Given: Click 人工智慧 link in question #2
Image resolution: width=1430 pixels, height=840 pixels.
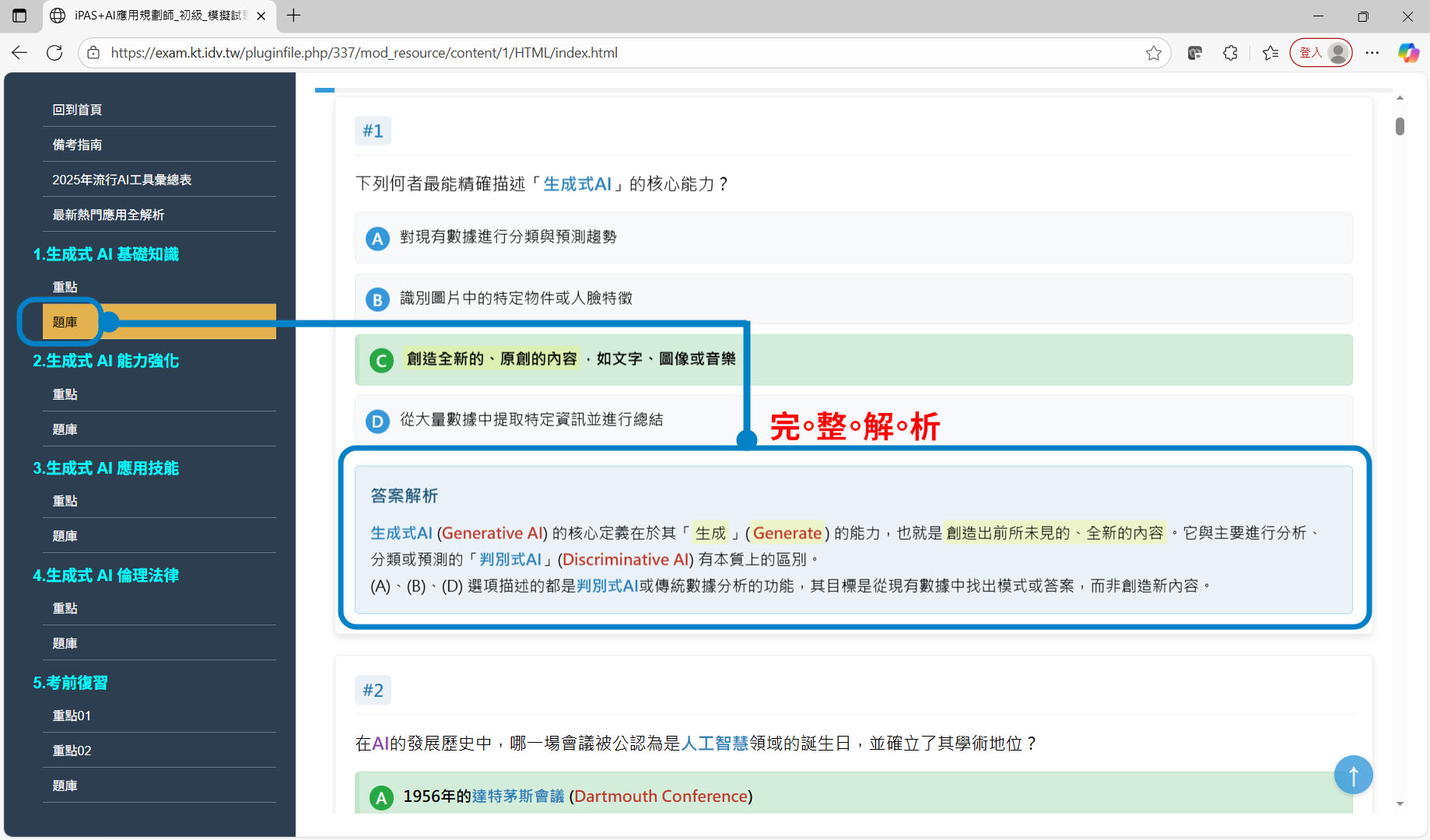Looking at the screenshot, I should coord(715,744).
